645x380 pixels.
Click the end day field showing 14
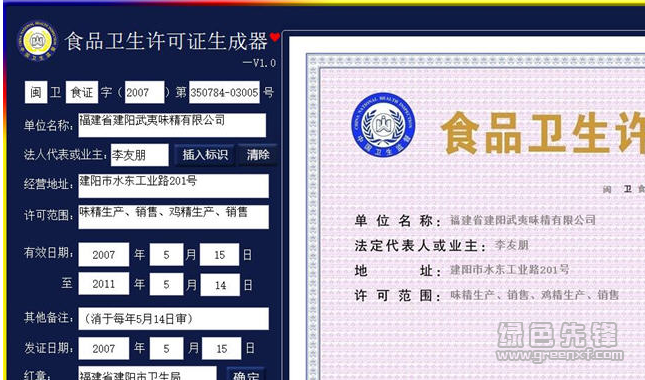click(220, 285)
